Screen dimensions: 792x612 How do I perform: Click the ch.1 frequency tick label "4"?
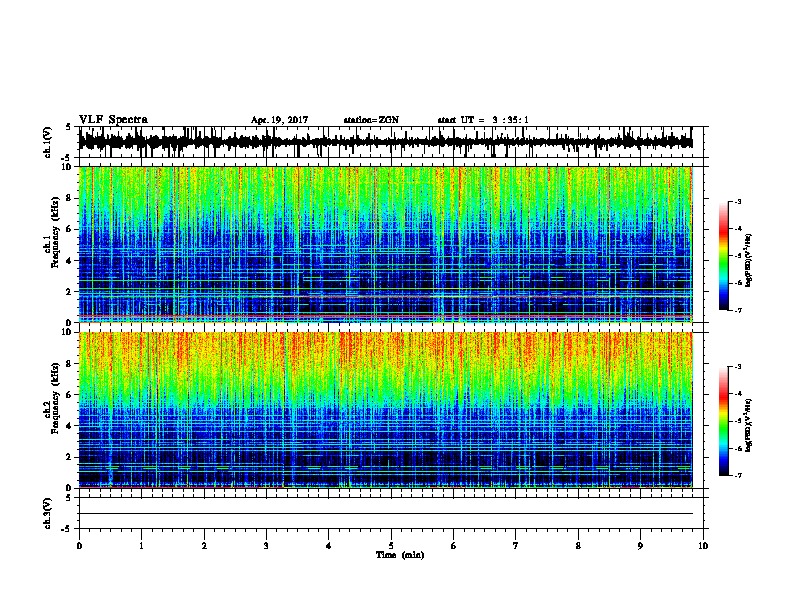tap(70, 261)
